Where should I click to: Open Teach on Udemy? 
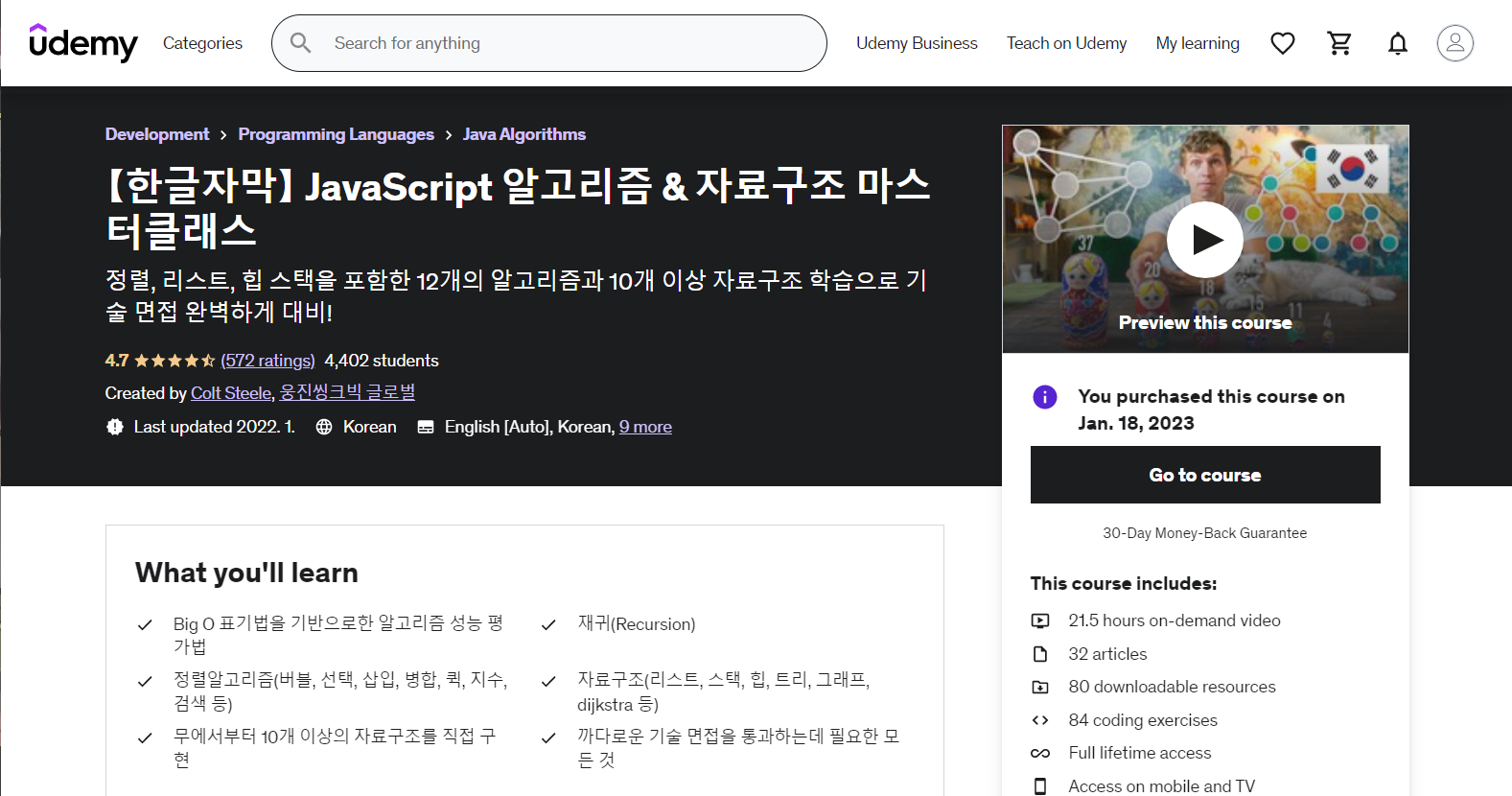1066,43
